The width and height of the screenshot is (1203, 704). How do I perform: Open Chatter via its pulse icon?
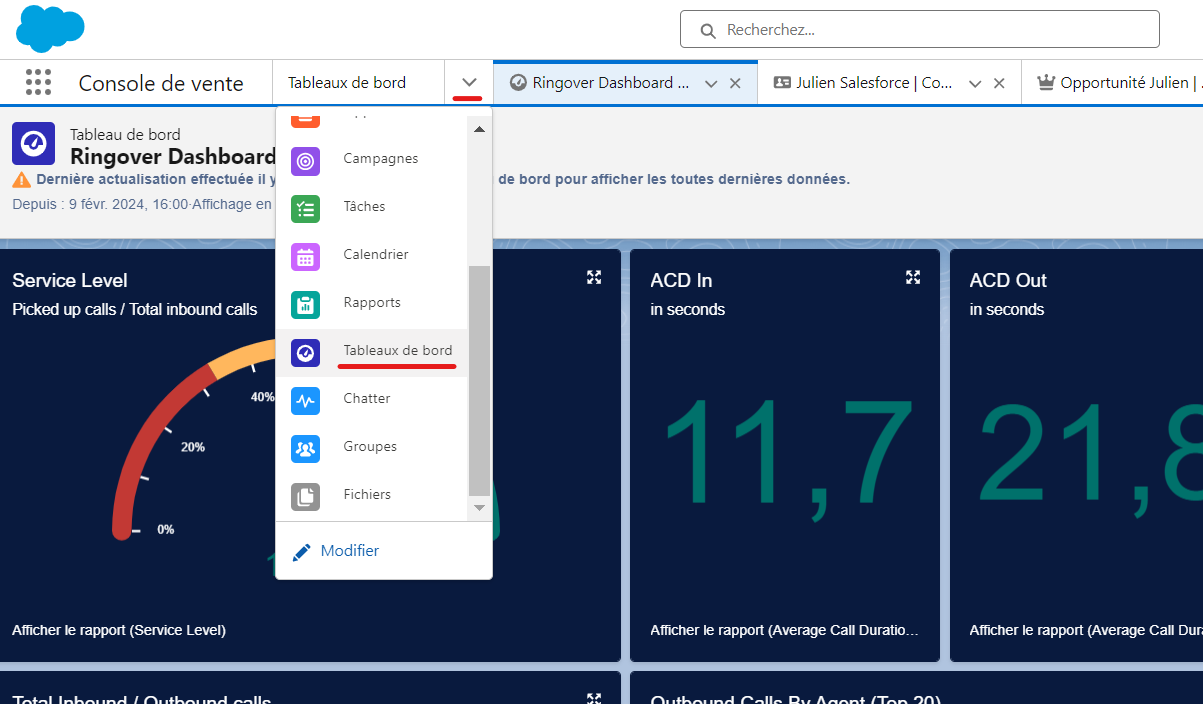click(305, 400)
